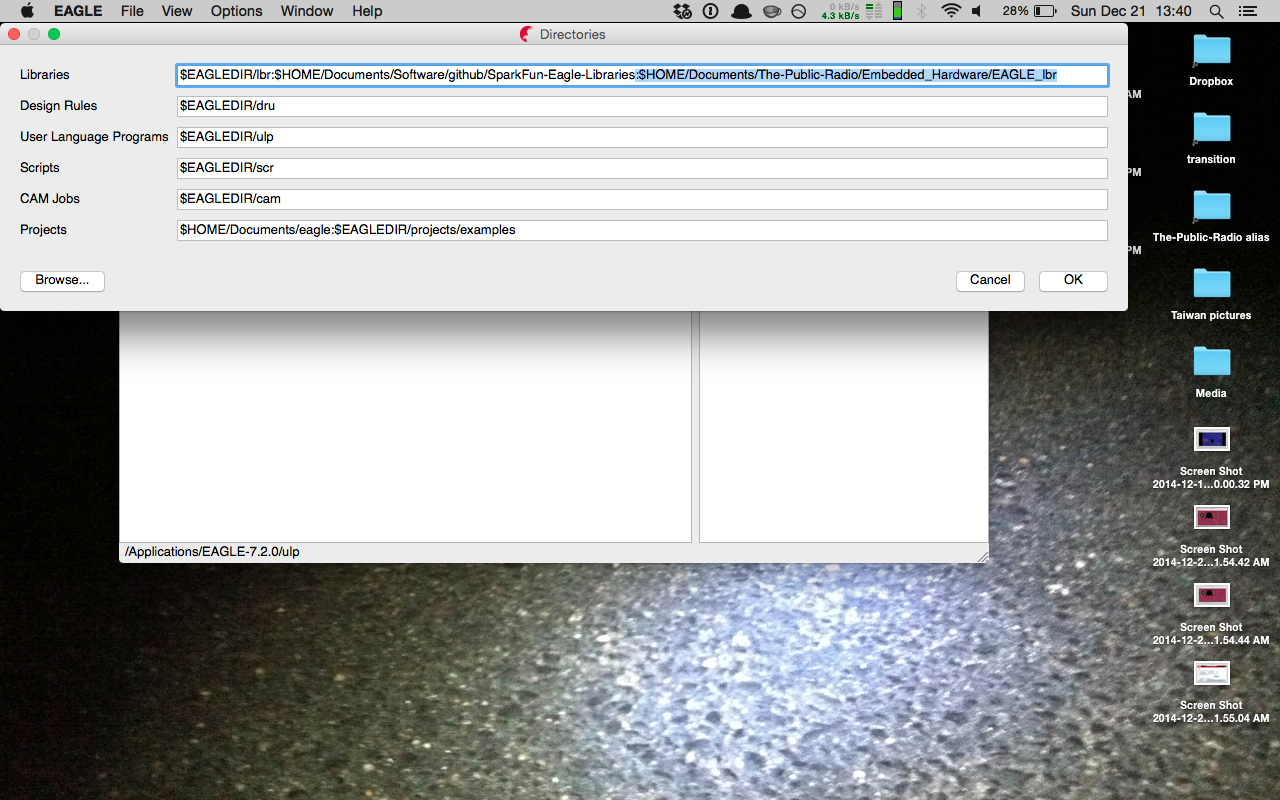
Task: Click the 28% battery status icon
Action: (x=1029, y=11)
